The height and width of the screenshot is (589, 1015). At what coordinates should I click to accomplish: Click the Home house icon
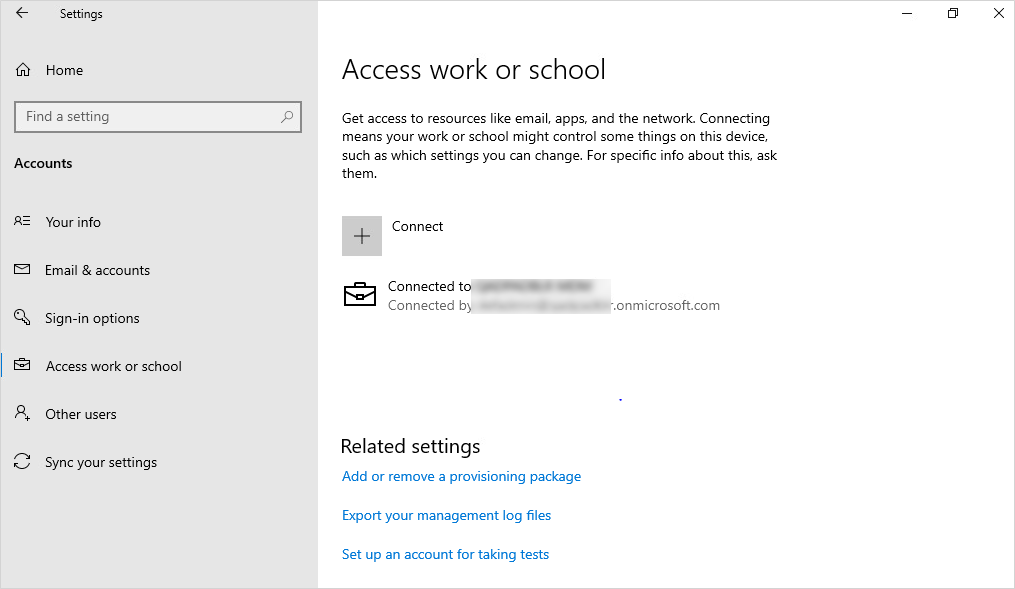pos(23,70)
